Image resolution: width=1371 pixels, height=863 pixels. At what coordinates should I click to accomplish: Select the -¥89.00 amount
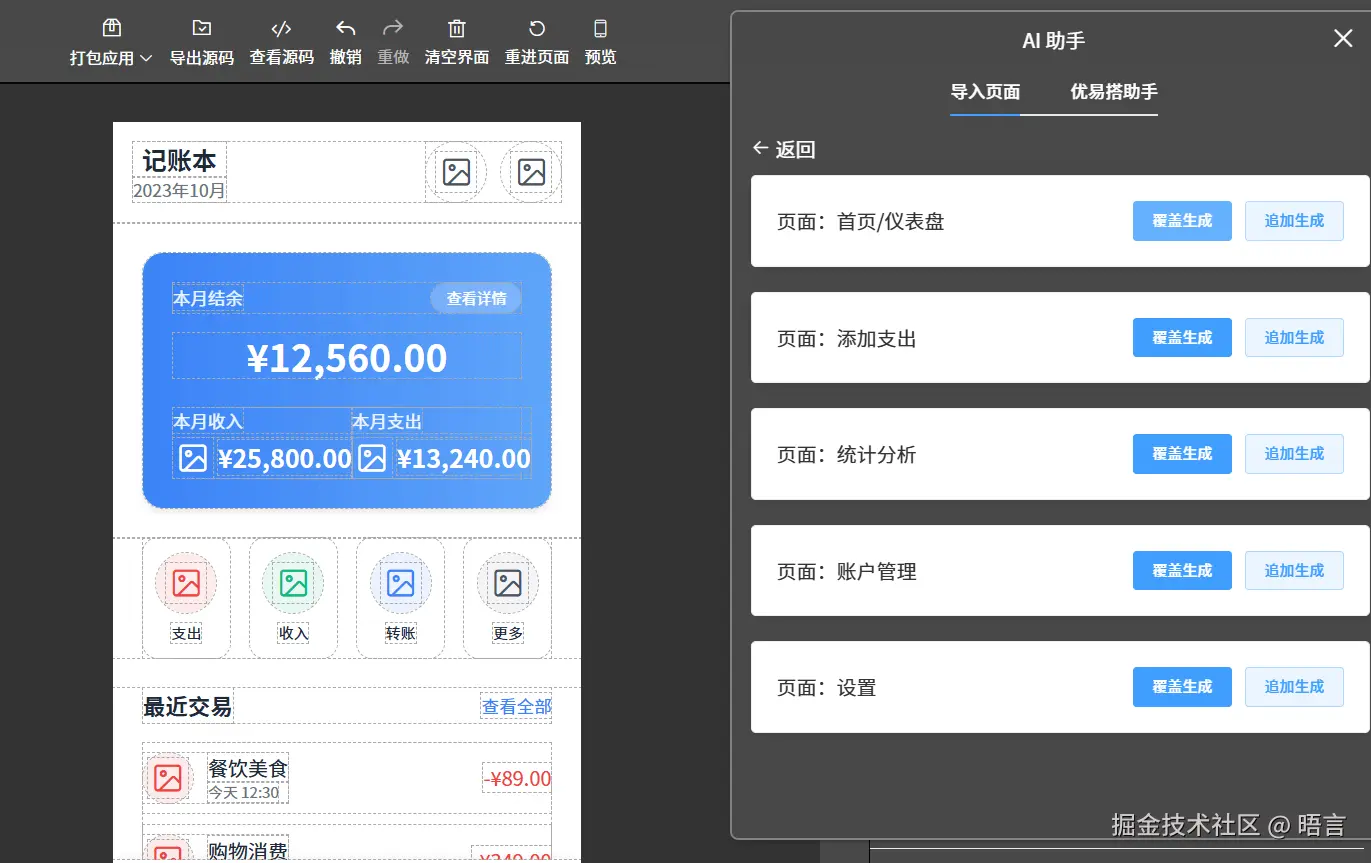[x=517, y=778]
